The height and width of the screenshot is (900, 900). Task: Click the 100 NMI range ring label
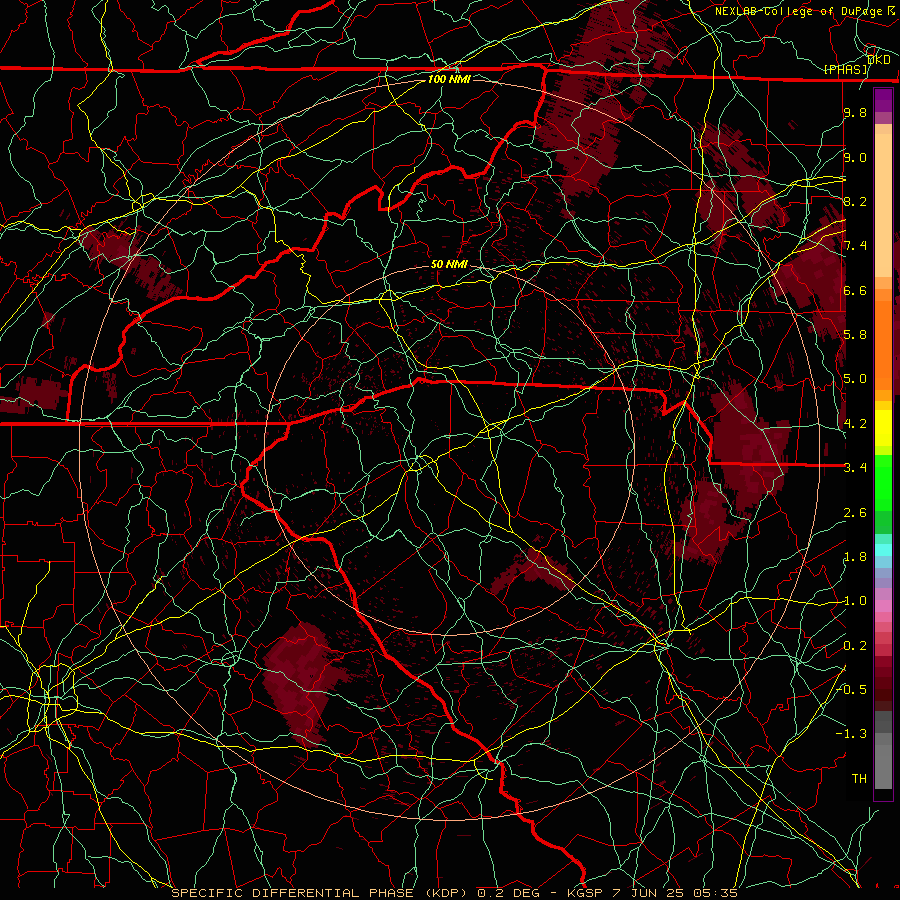[449, 79]
